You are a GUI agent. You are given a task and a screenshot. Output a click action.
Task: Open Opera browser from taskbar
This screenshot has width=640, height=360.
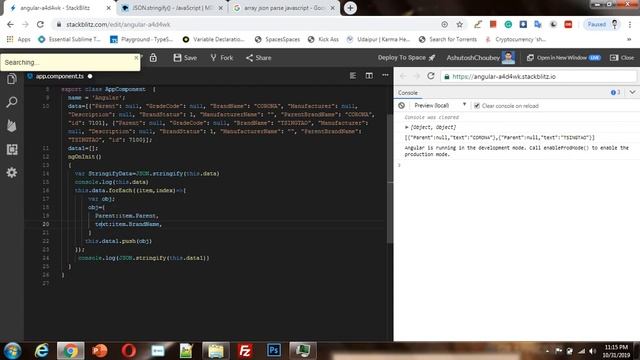click(129, 351)
